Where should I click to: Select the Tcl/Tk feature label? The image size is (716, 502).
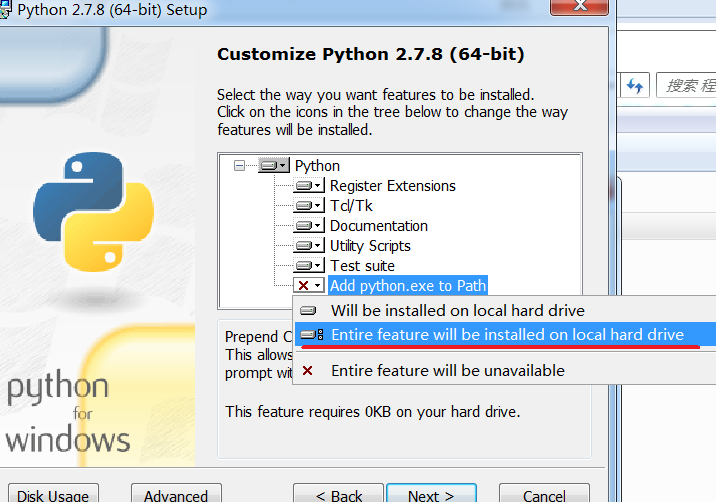[351, 206]
